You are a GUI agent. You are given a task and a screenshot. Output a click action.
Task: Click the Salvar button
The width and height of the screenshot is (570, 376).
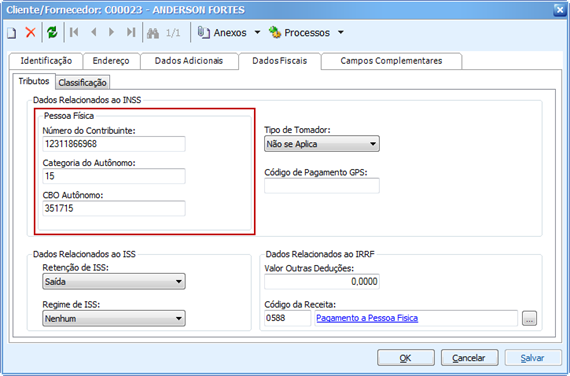[x=533, y=358]
